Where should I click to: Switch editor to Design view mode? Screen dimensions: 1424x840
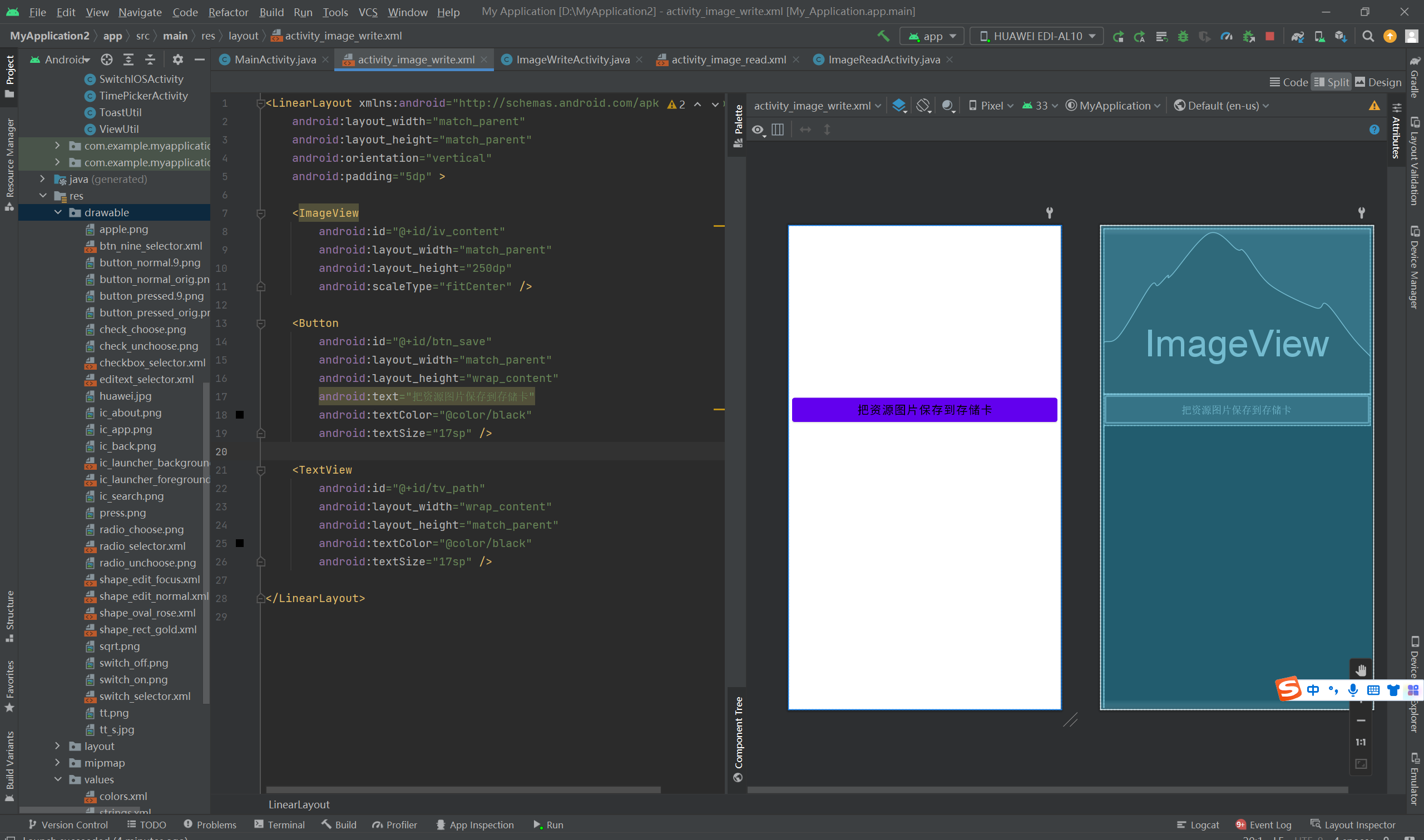pyautogui.click(x=1378, y=82)
